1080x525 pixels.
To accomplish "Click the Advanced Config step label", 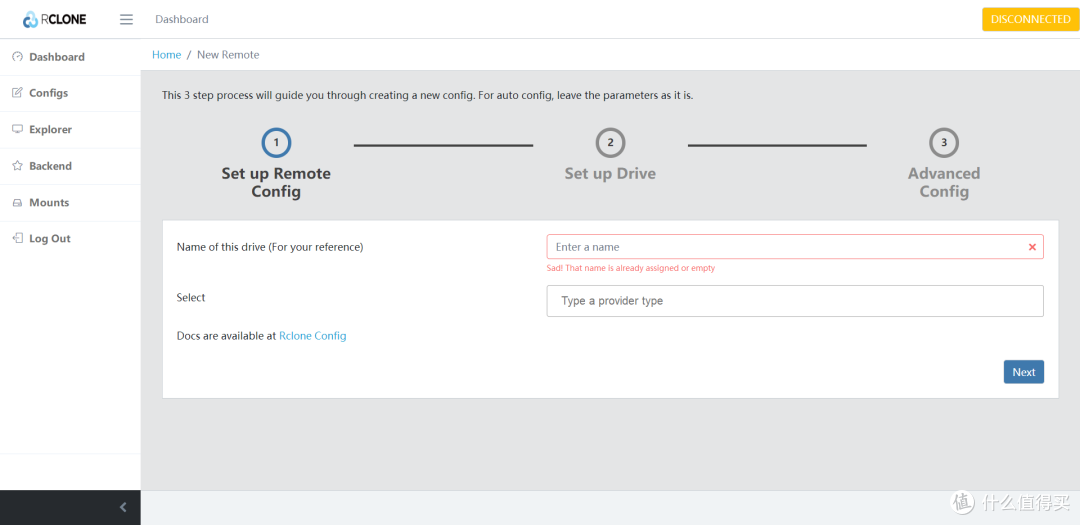I will [x=944, y=183].
